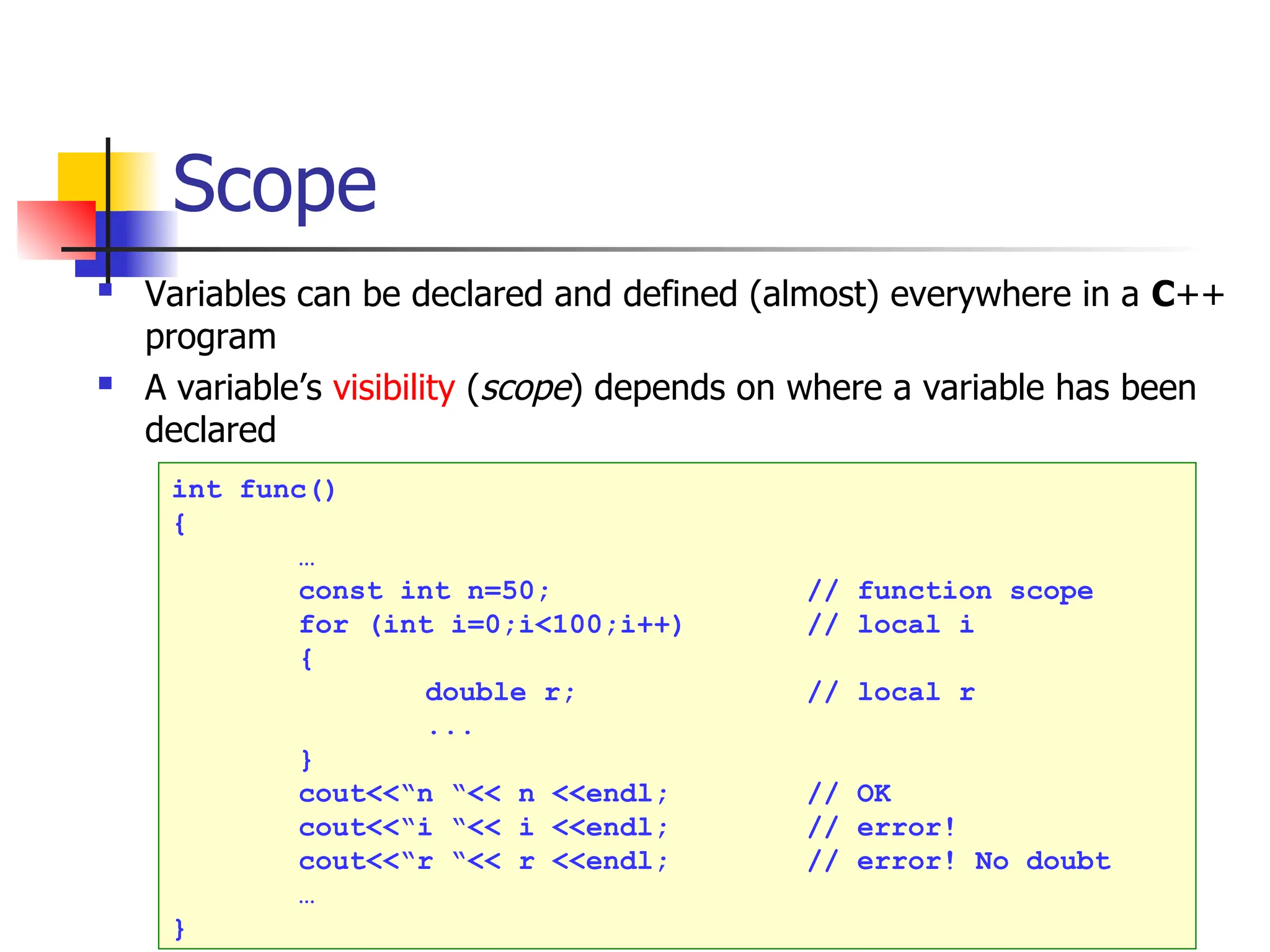Click the italic word "scope" in parentheses

tap(526, 390)
